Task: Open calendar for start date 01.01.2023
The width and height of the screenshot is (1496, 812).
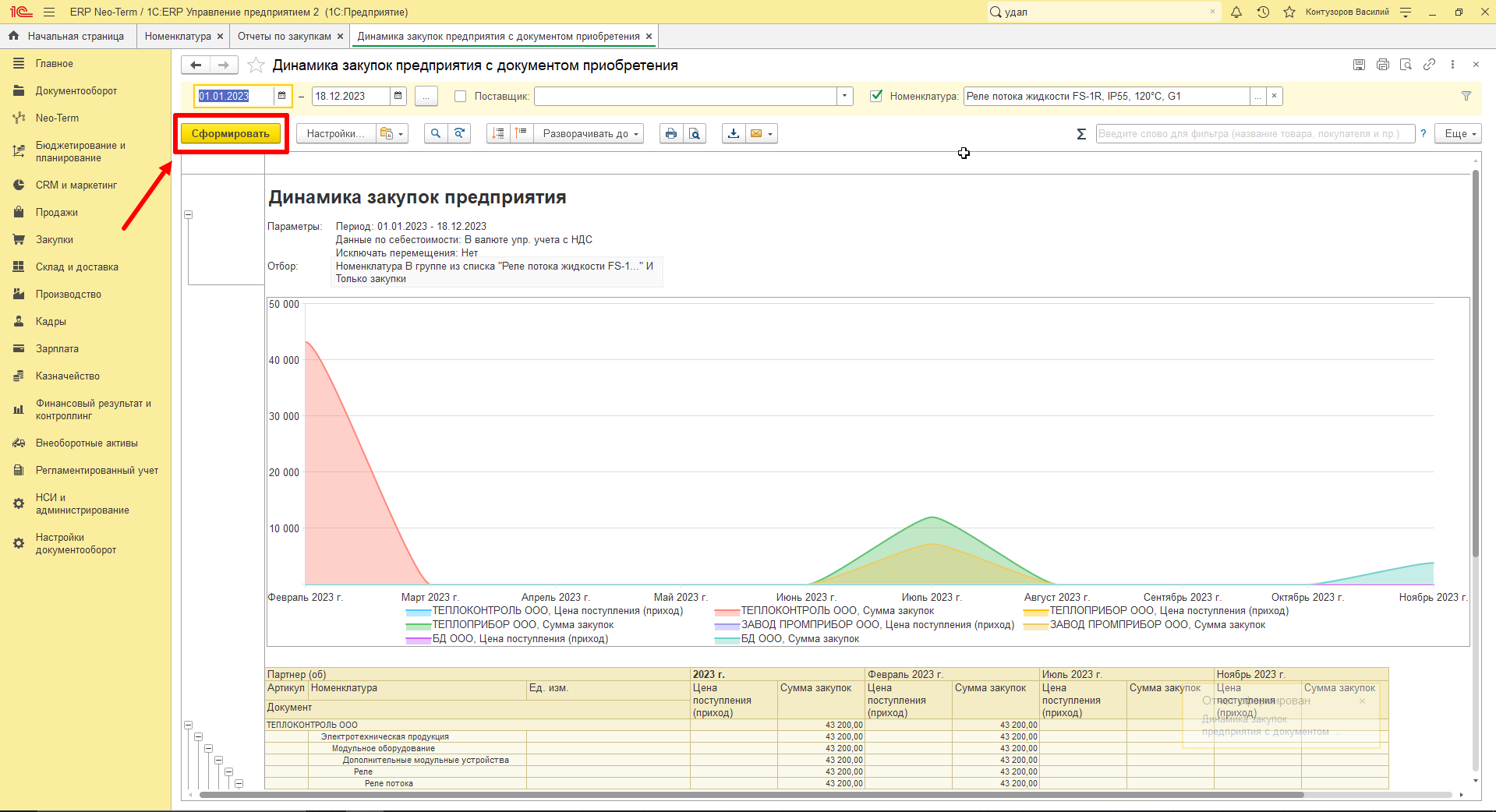Action: coord(282,96)
